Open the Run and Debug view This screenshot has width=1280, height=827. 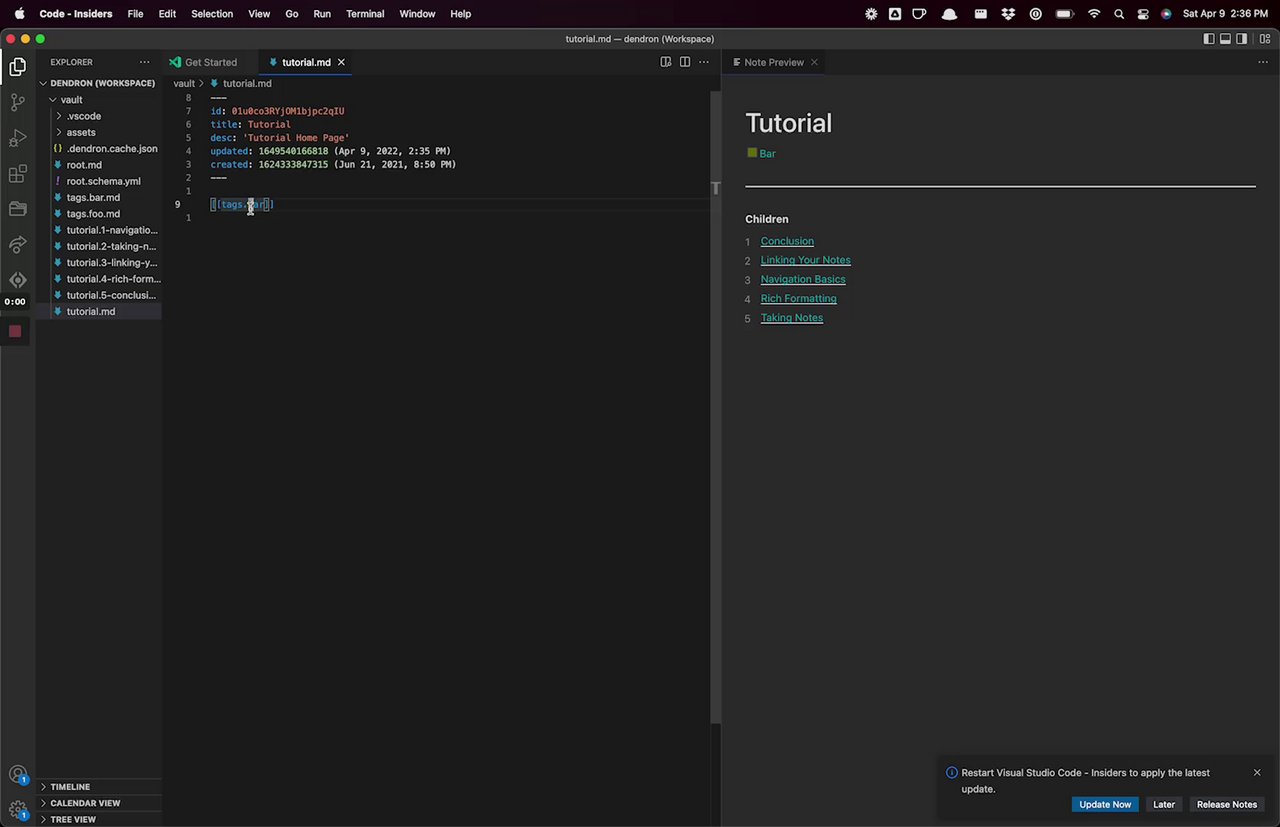point(17,138)
